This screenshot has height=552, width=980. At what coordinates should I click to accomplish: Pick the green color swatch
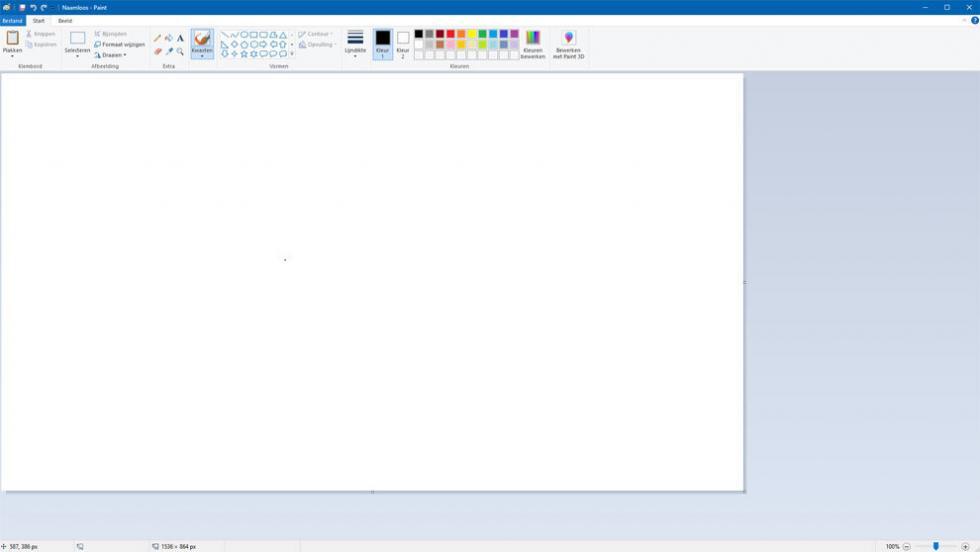pos(482,34)
